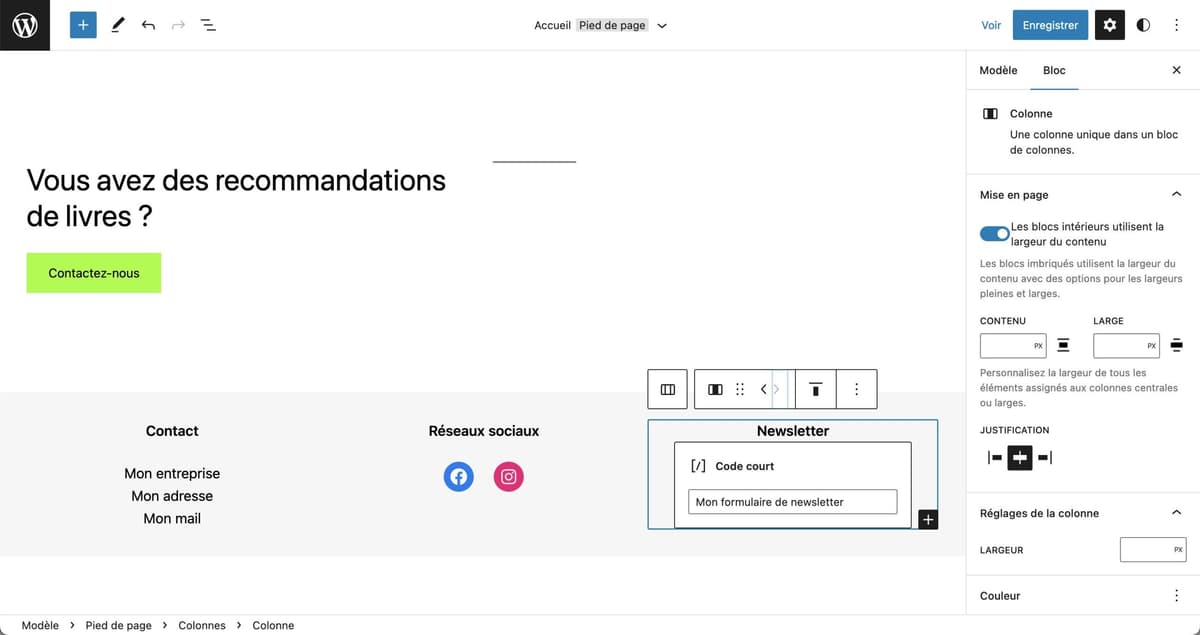1200x635 pixels.
Task: Open block toolbar options with the three-dot icon
Action: click(856, 389)
